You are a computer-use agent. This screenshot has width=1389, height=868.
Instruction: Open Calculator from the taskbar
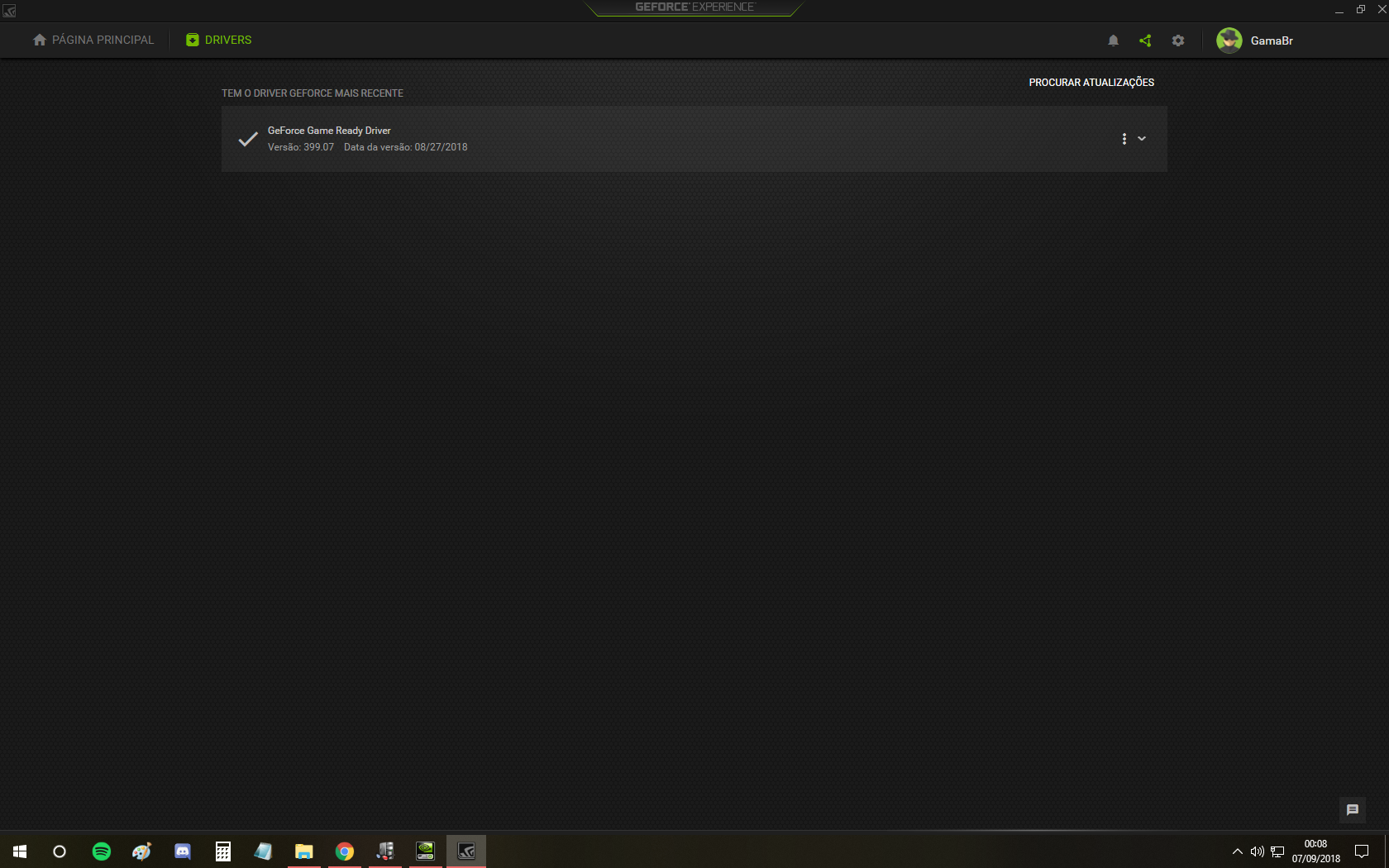pos(223,851)
